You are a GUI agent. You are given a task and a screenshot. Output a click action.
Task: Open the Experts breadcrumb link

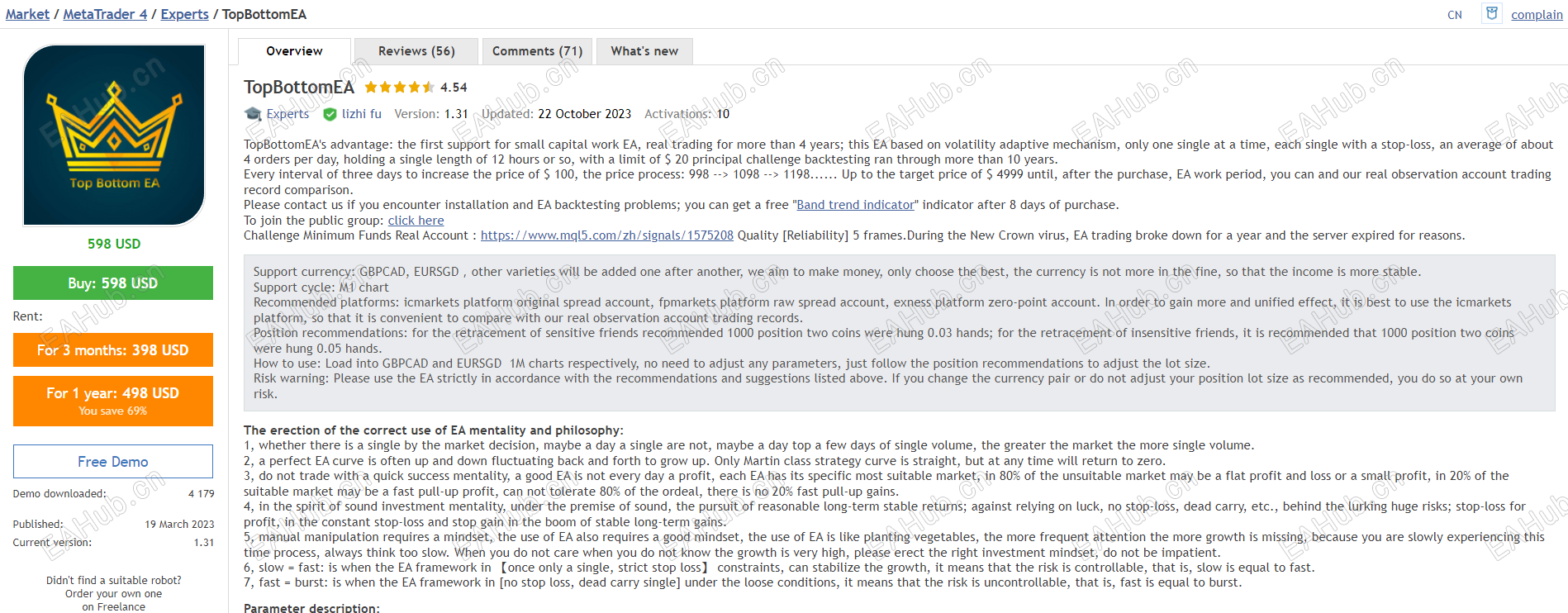tap(184, 14)
